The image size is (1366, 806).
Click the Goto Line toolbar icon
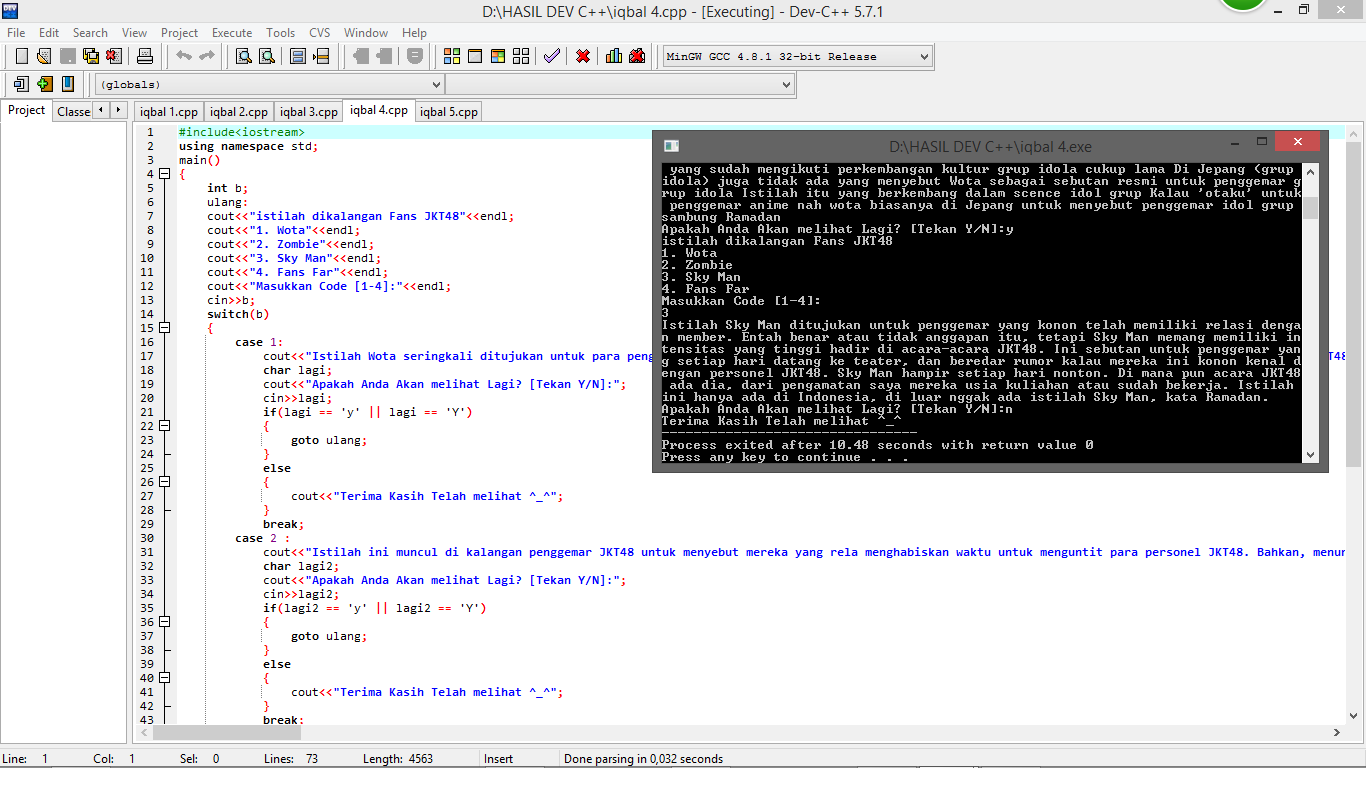click(321, 56)
